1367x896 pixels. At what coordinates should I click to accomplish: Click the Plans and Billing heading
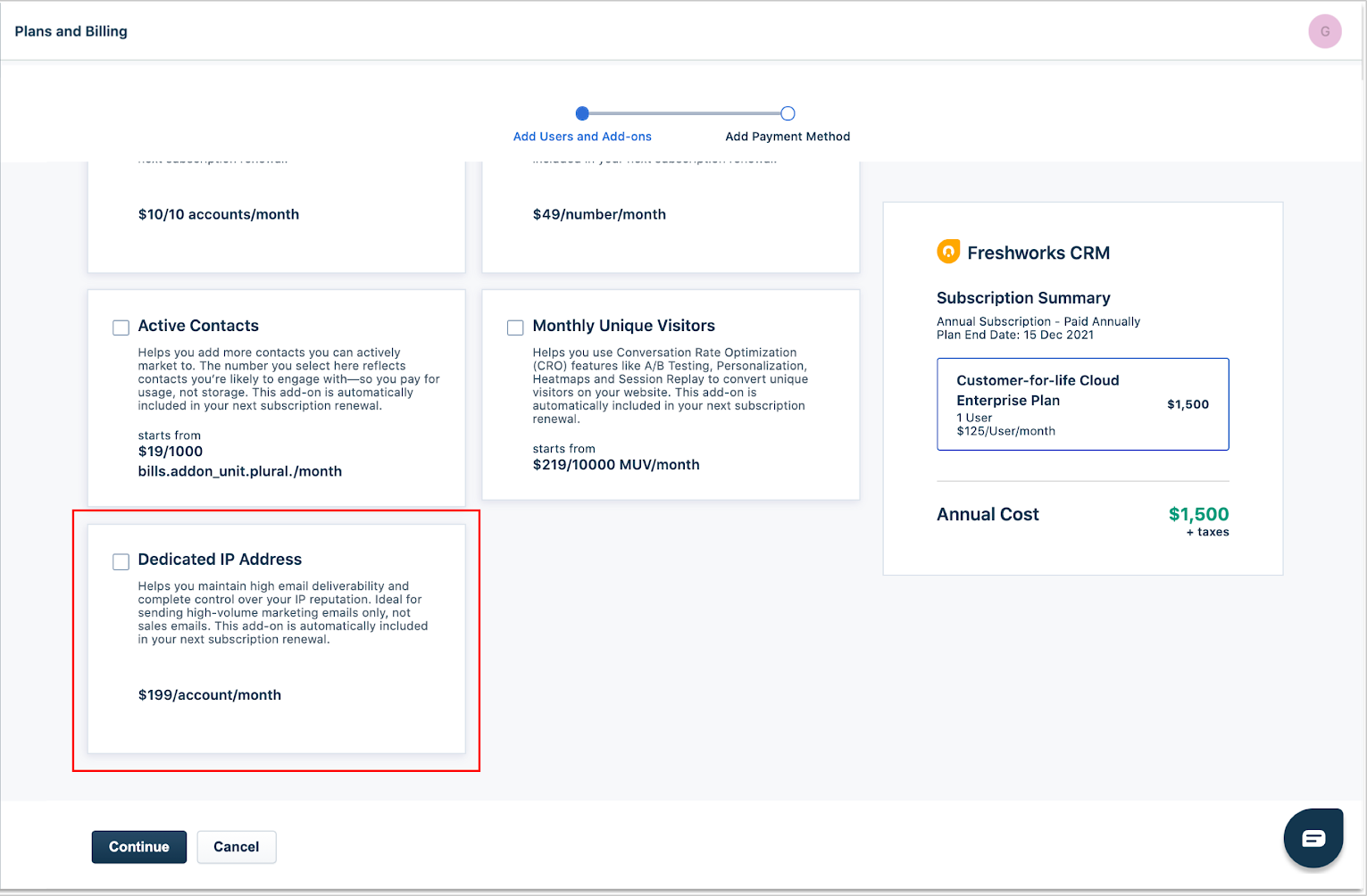pos(71,31)
